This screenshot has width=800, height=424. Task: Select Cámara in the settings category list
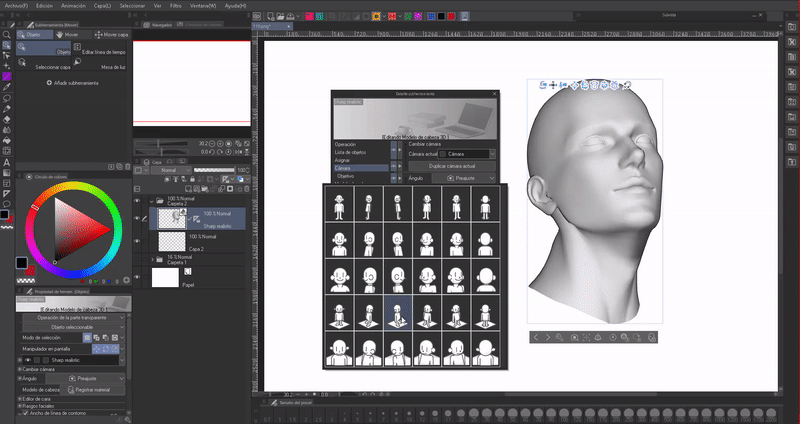(345, 168)
